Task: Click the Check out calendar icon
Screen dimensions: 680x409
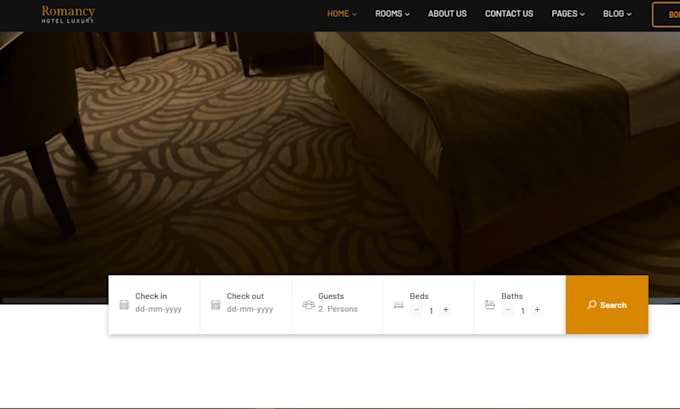Action: click(x=216, y=305)
